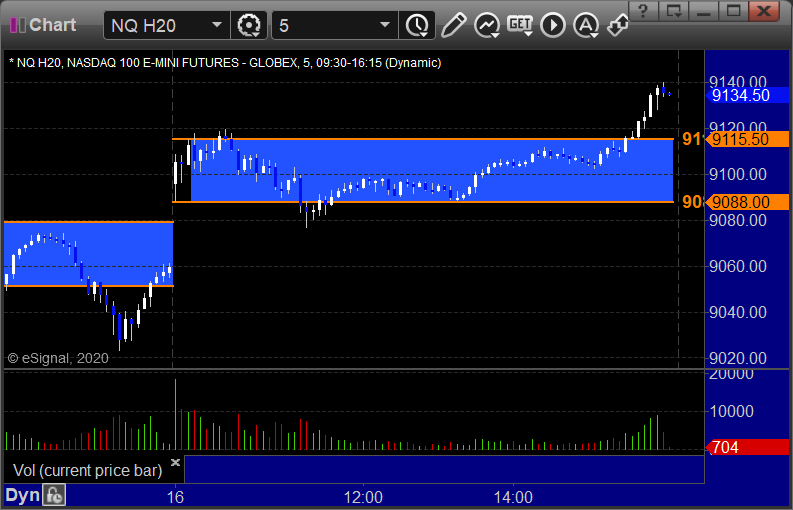This screenshot has height=510, width=793.
Task: Close the Vol study pane
Action: click(175, 462)
